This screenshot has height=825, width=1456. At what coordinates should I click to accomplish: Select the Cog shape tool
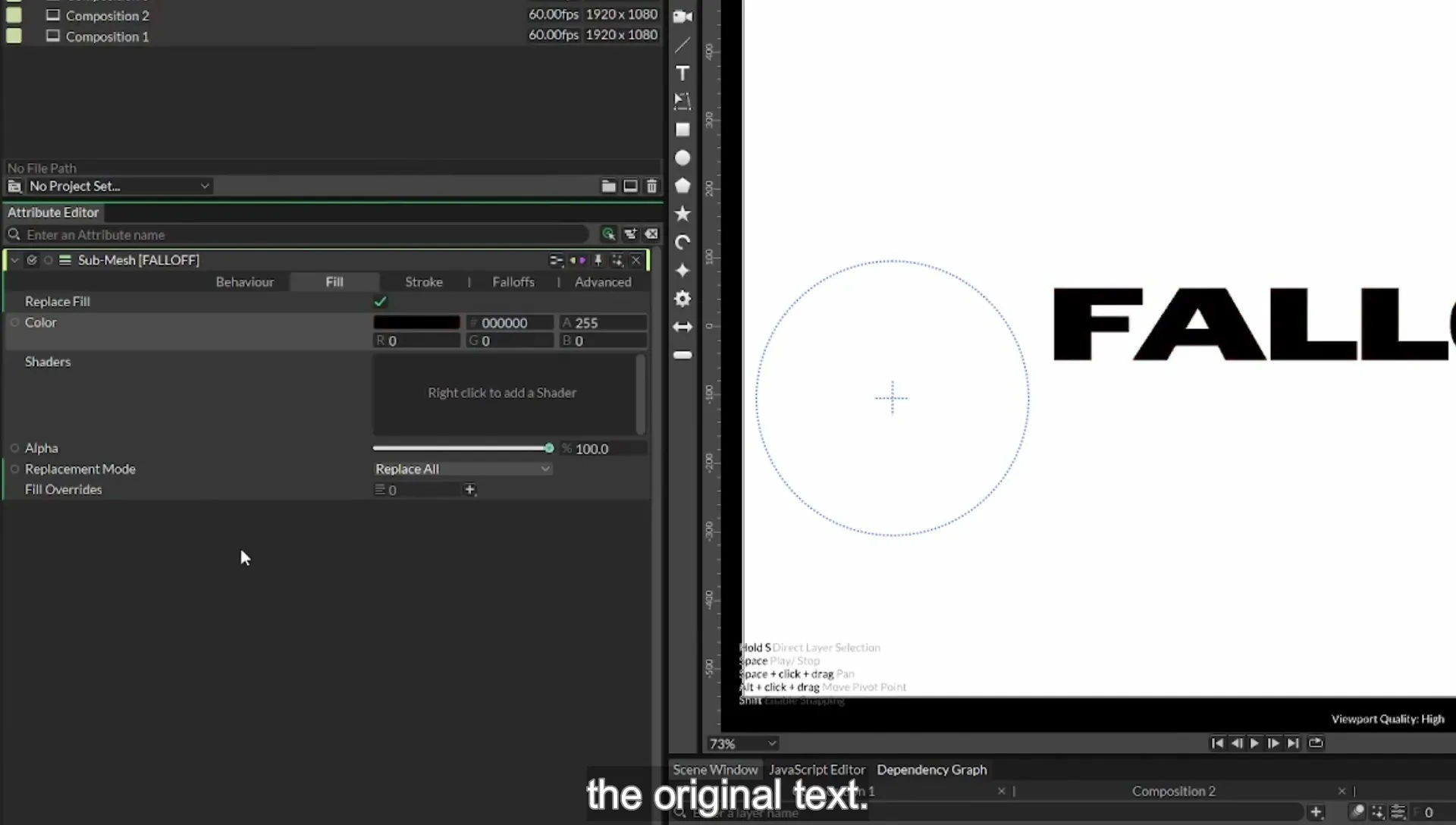tap(682, 299)
